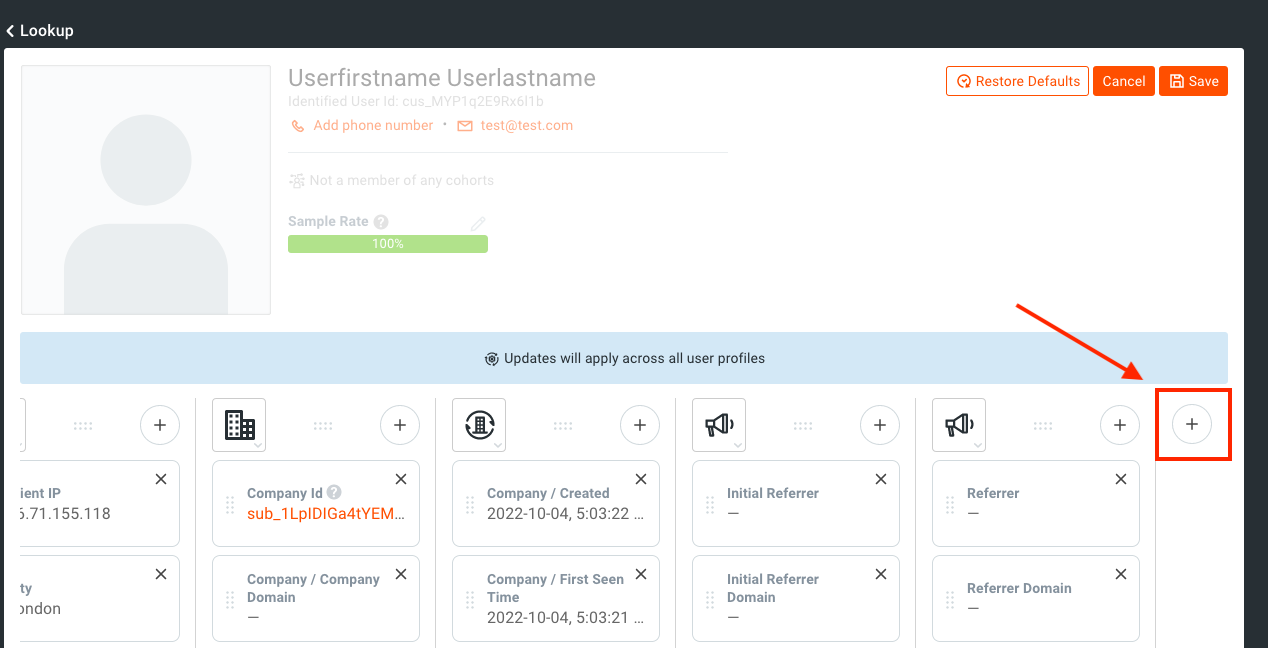Click the help icon next to Company Id

click(334, 492)
